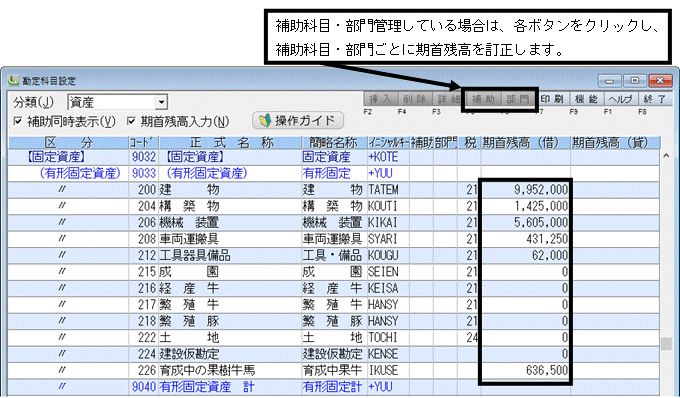Click the 補助 toolbar button
Viewport: 680px width, 398px height.
coord(483,99)
